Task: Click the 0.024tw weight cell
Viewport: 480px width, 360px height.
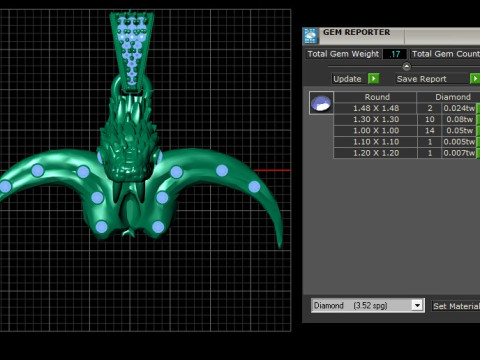Action: tap(459, 108)
